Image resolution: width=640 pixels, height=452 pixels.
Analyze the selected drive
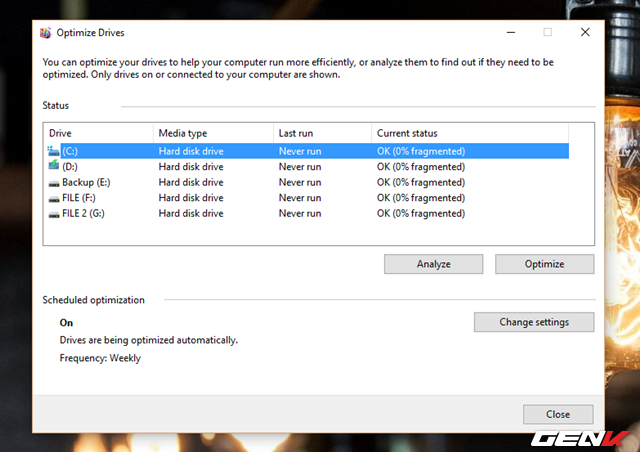point(433,264)
